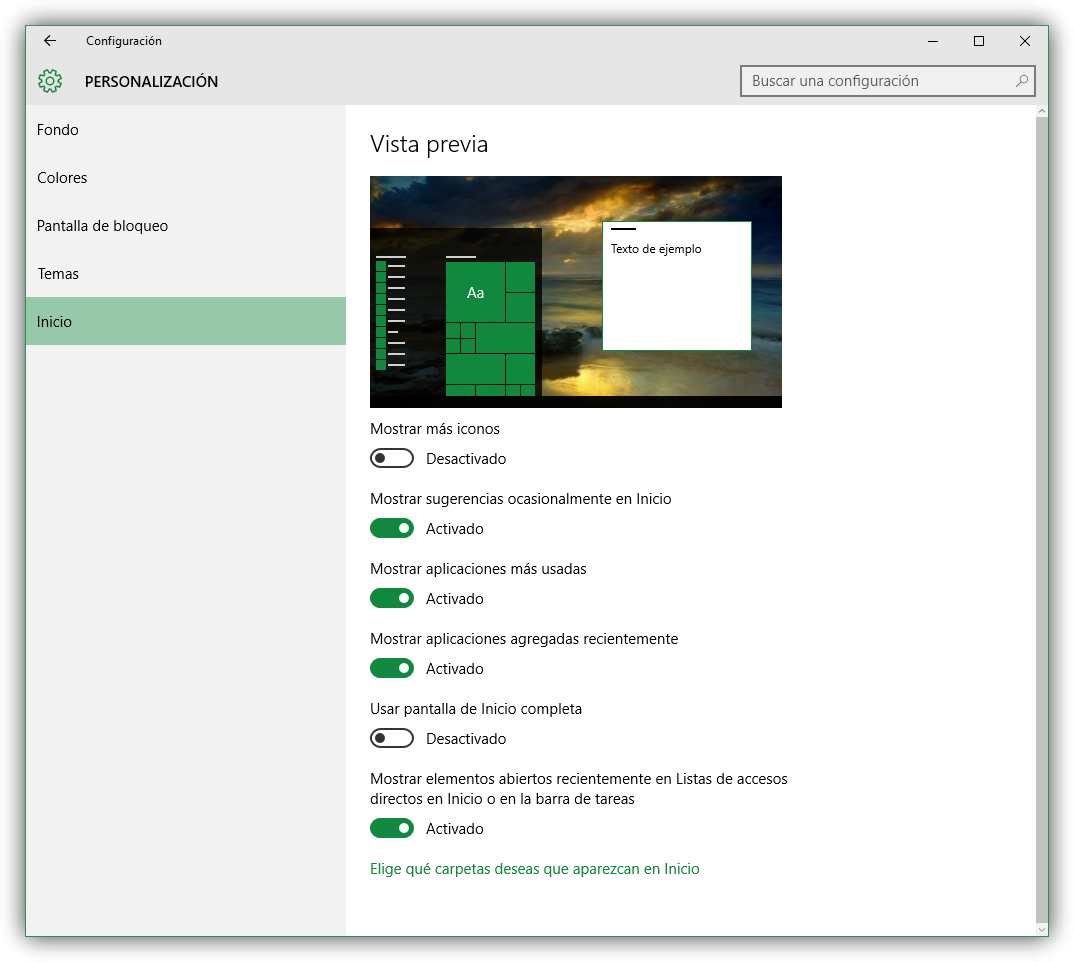This screenshot has width=1074, height=962.
Task: Turn off Mostrar aplicaciones más usadas
Action: [x=392, y=598]
